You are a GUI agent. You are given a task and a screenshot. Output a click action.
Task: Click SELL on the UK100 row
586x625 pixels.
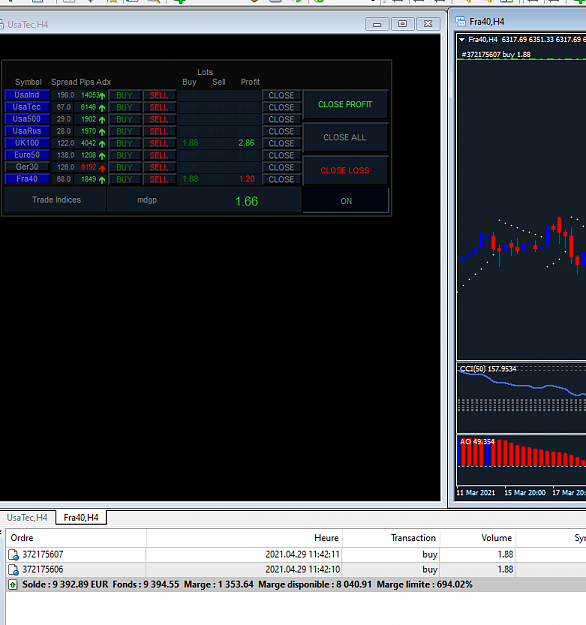tap(159, 143)
